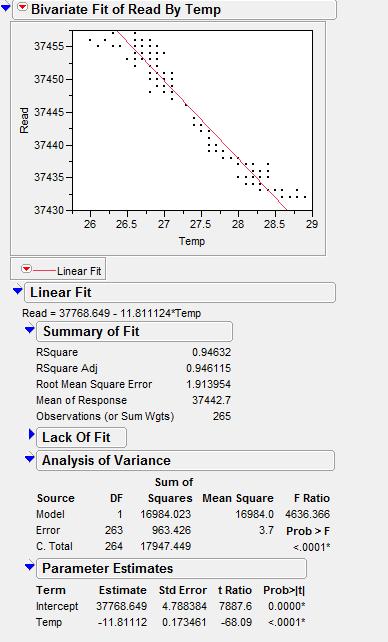
Task: Click the Temp Std Error 0.173461
Action: pyautogui.click(x=184, y=622)
